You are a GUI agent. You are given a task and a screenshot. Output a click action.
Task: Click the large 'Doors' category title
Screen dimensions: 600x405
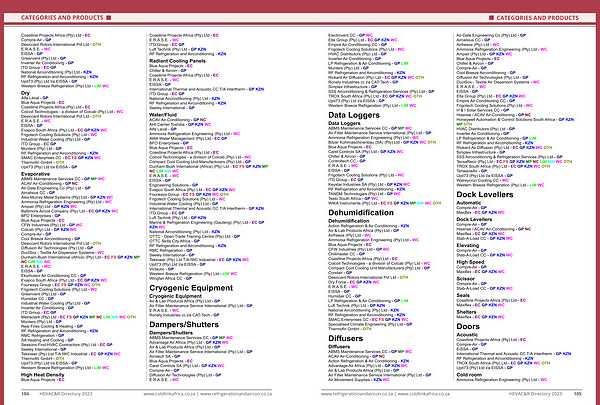coord(468,327)
